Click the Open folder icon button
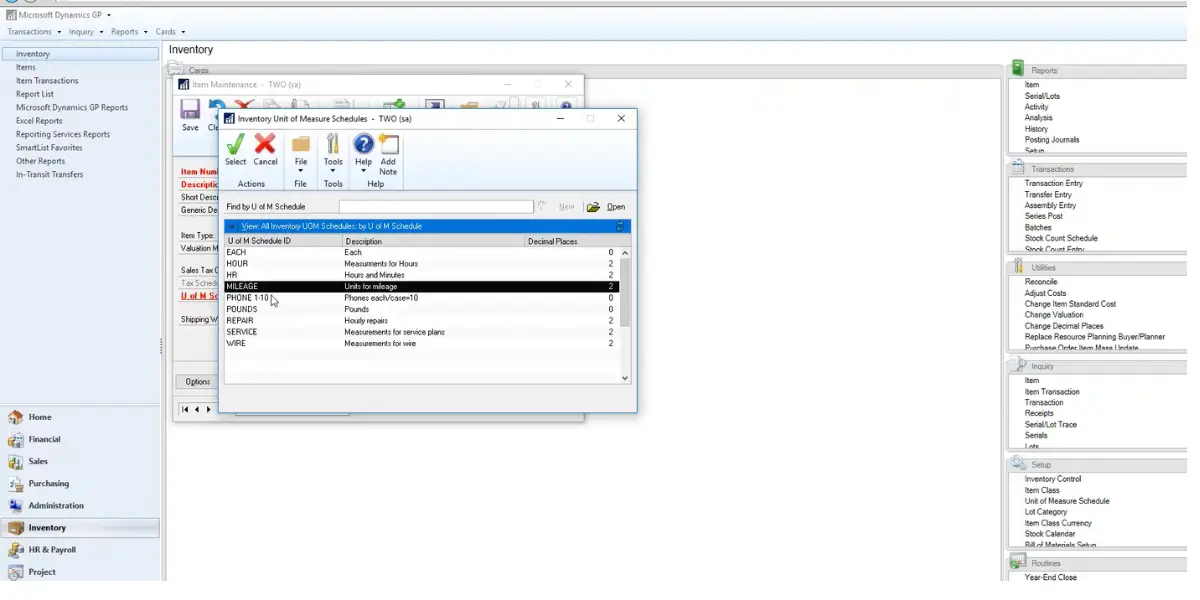Screen dimensions: 1200x600 [x=593, y=207]
